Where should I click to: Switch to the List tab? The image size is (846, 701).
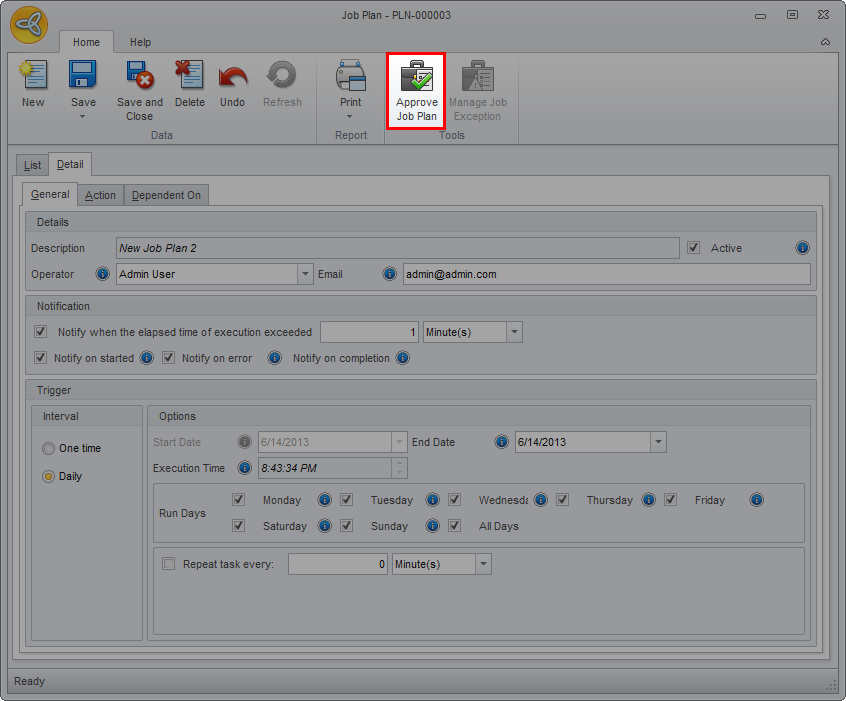click(32, 165)
